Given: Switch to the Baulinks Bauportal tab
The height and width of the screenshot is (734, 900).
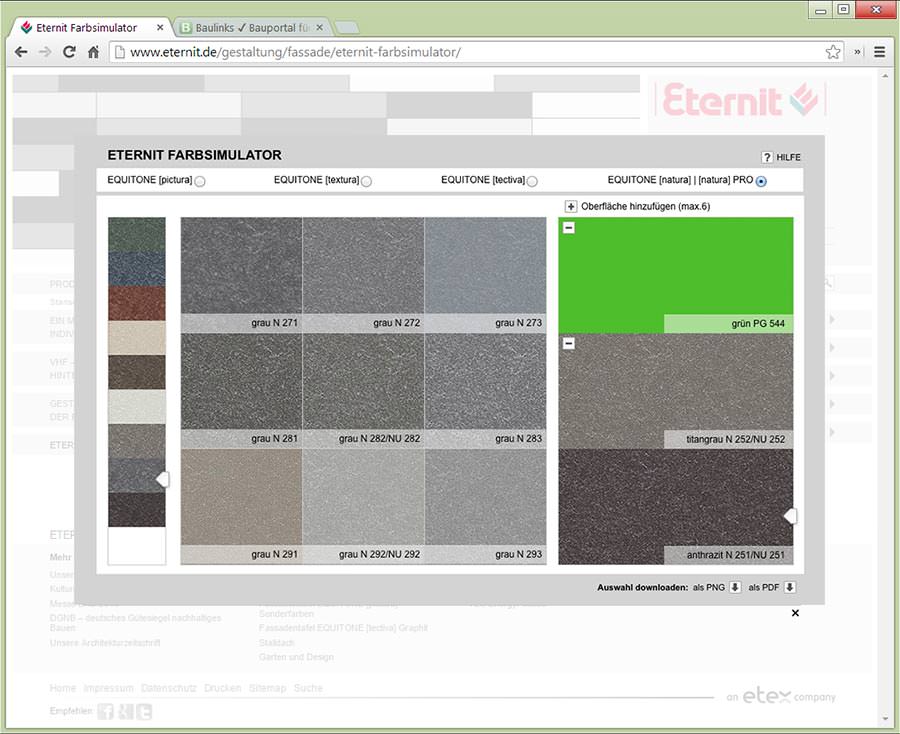Looking at the screenshot, I should click(x=253, y=27).
